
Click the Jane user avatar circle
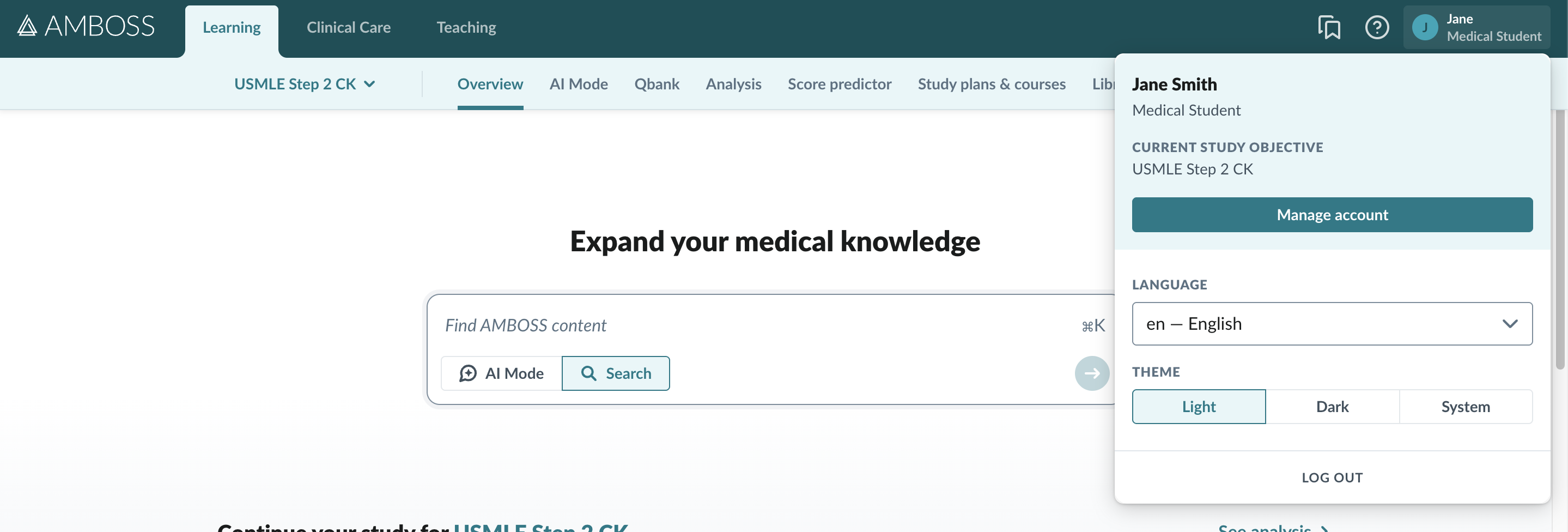point(1424,27)
